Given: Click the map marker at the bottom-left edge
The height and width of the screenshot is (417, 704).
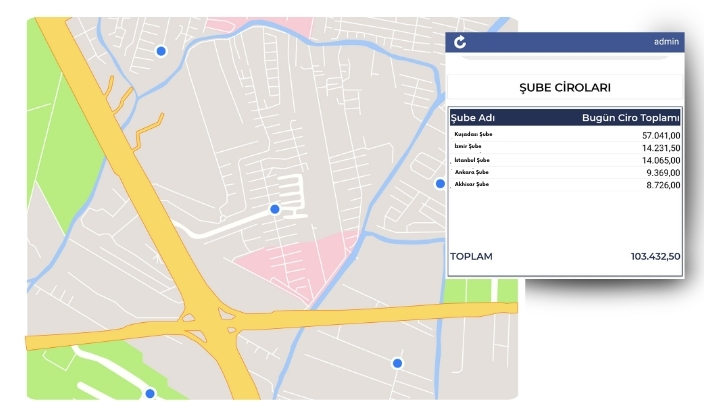Looking at the screenshot, I should [x=150, y=393].
